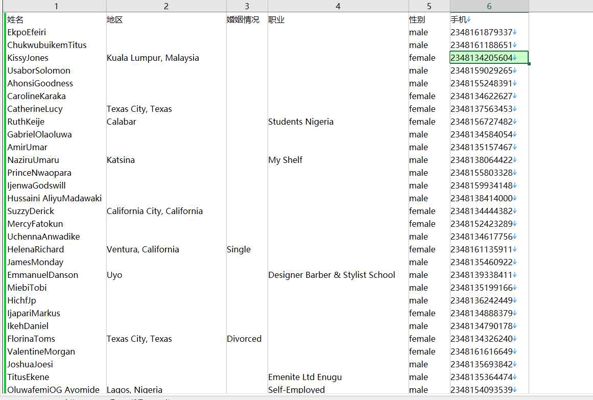Select cell Ventura, California
This screenshot has width=593, height=400.
(x=166, y=250)
